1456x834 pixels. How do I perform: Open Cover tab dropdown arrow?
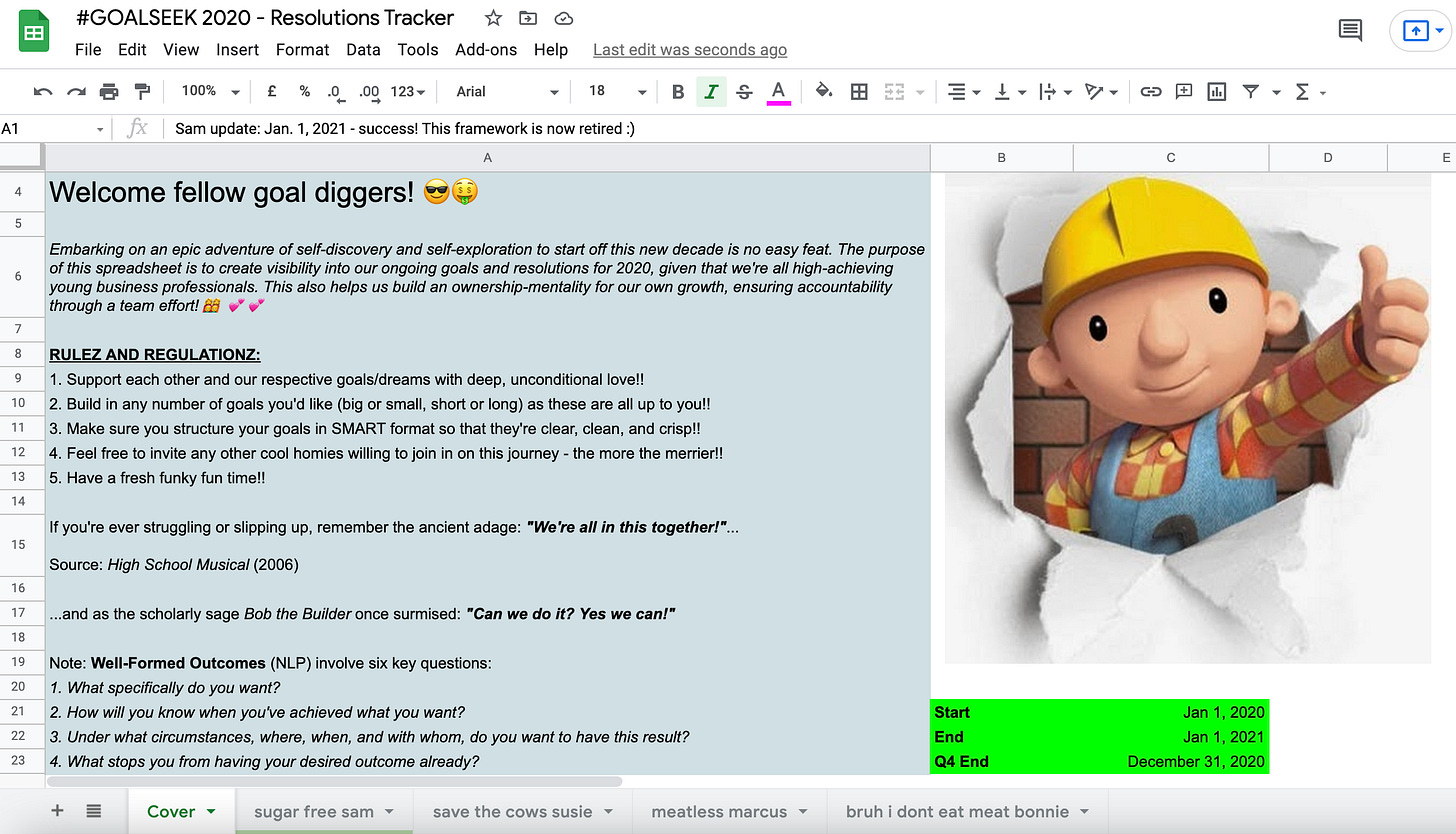211,812
